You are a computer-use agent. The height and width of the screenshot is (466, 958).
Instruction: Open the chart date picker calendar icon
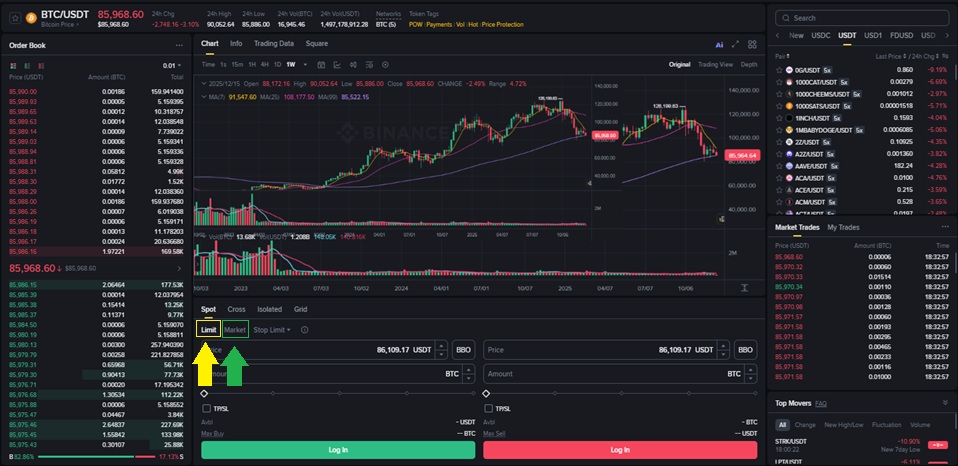[x=321, y=65]
